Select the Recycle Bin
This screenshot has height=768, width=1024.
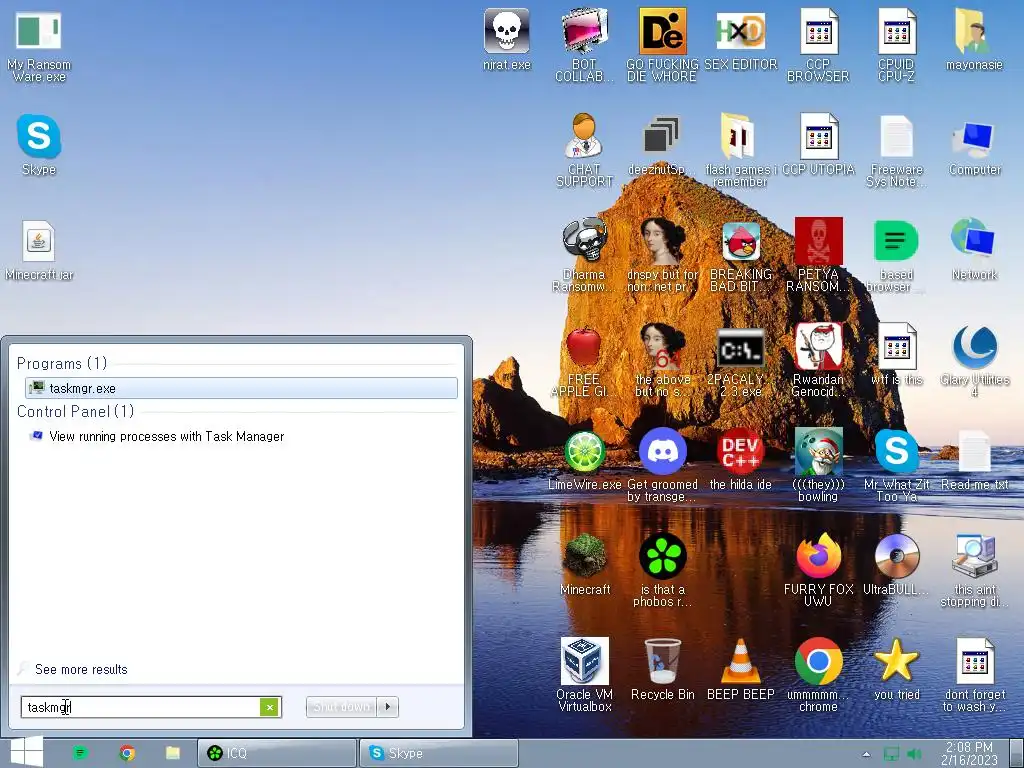(662, 670)
